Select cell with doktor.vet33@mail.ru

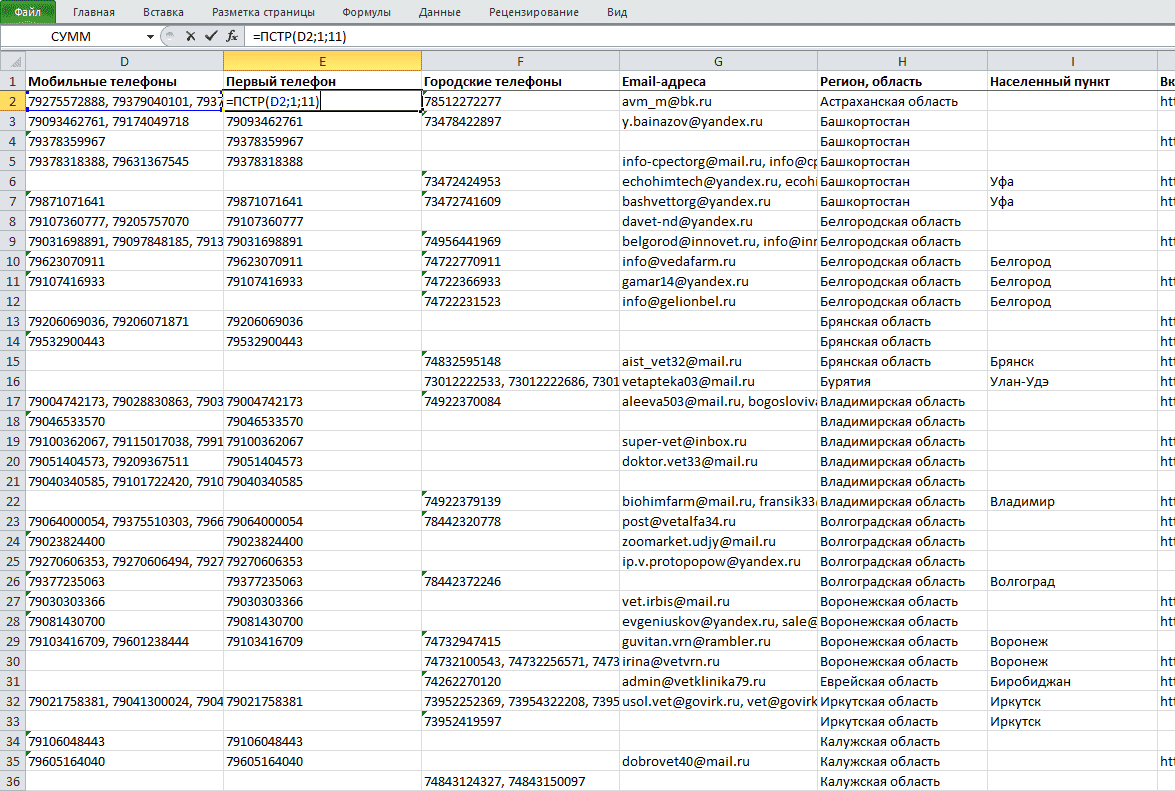point(718,461)
